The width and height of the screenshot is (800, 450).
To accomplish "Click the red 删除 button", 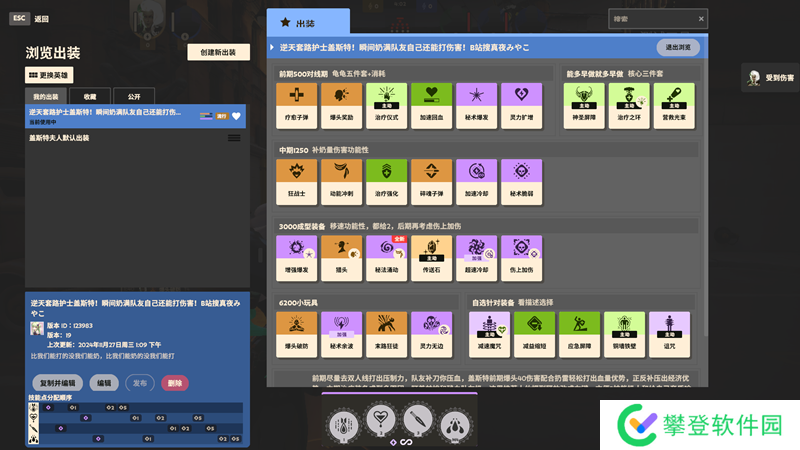I will [175, 383].
